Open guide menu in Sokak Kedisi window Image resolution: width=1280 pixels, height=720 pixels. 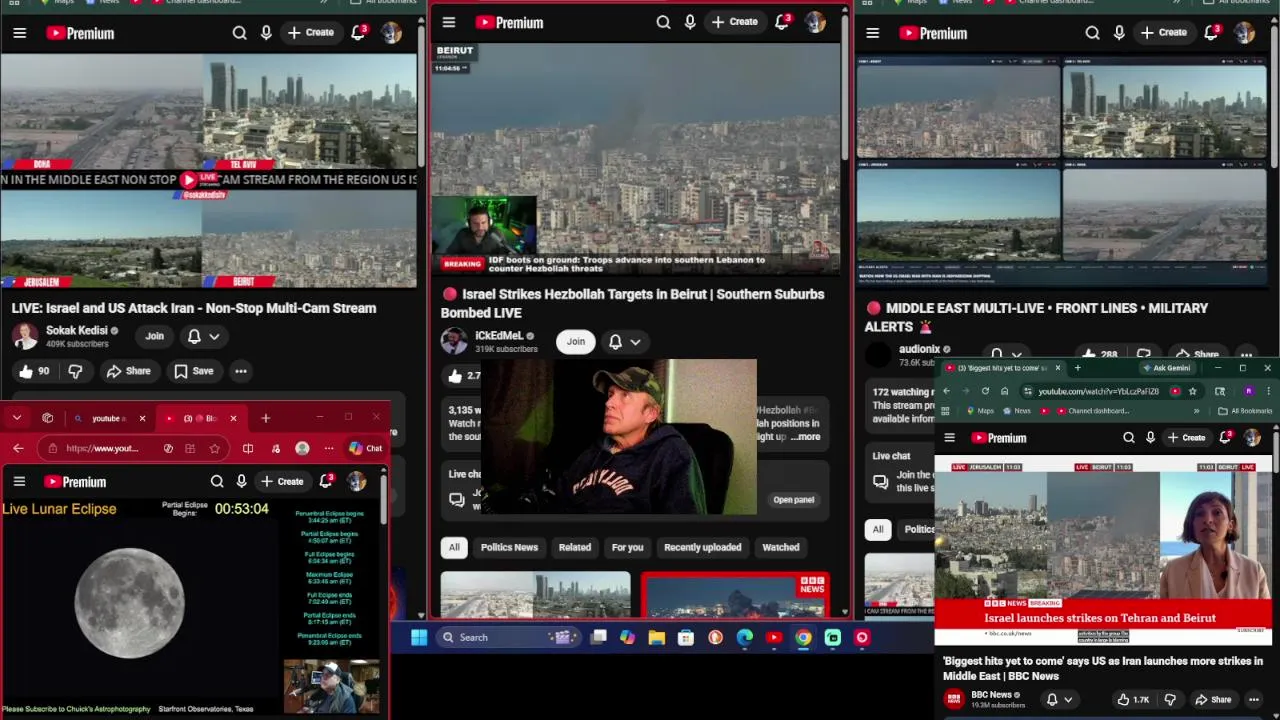click(x=19, y=33)
